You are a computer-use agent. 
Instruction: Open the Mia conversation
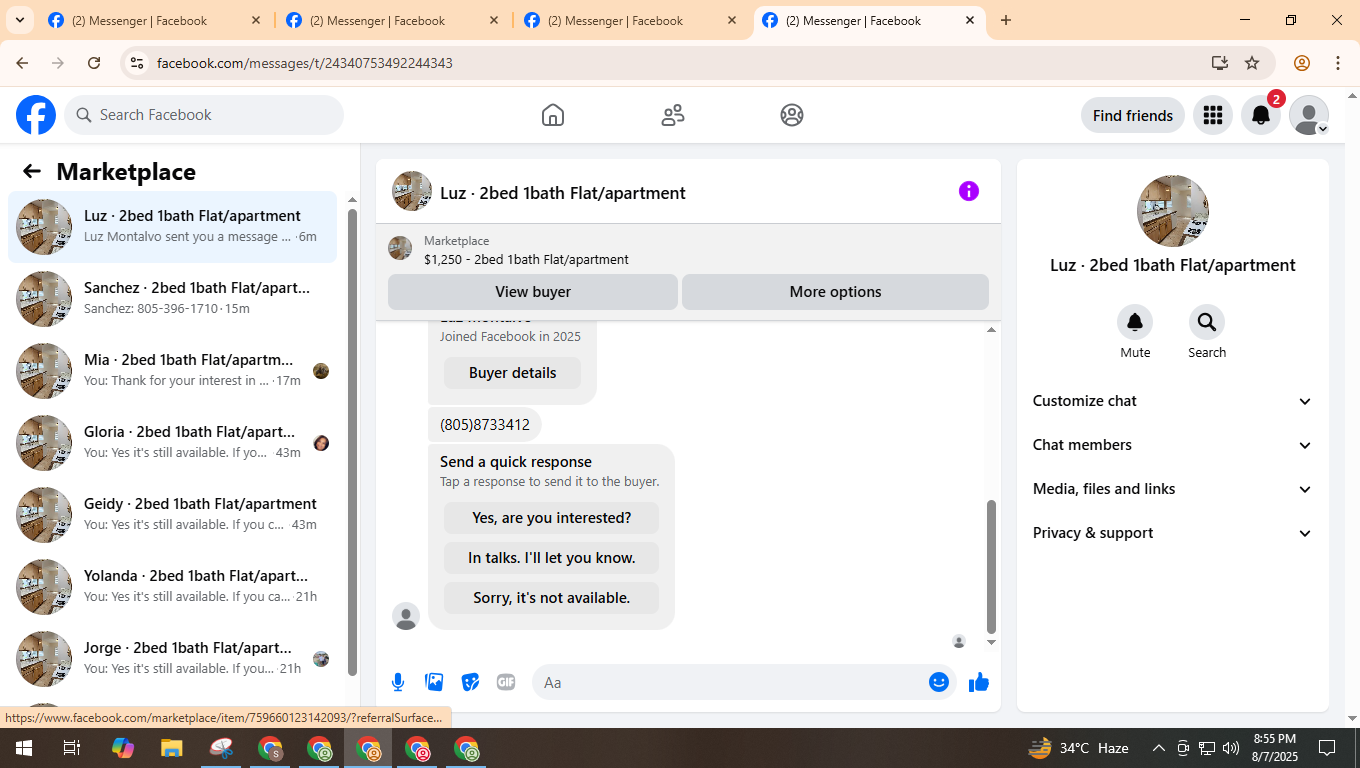click(172, 371)
